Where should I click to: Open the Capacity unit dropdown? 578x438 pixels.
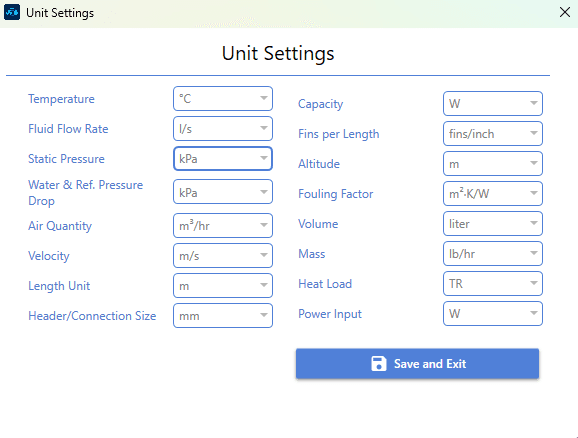pyautogui.click(x=493, y=104)
